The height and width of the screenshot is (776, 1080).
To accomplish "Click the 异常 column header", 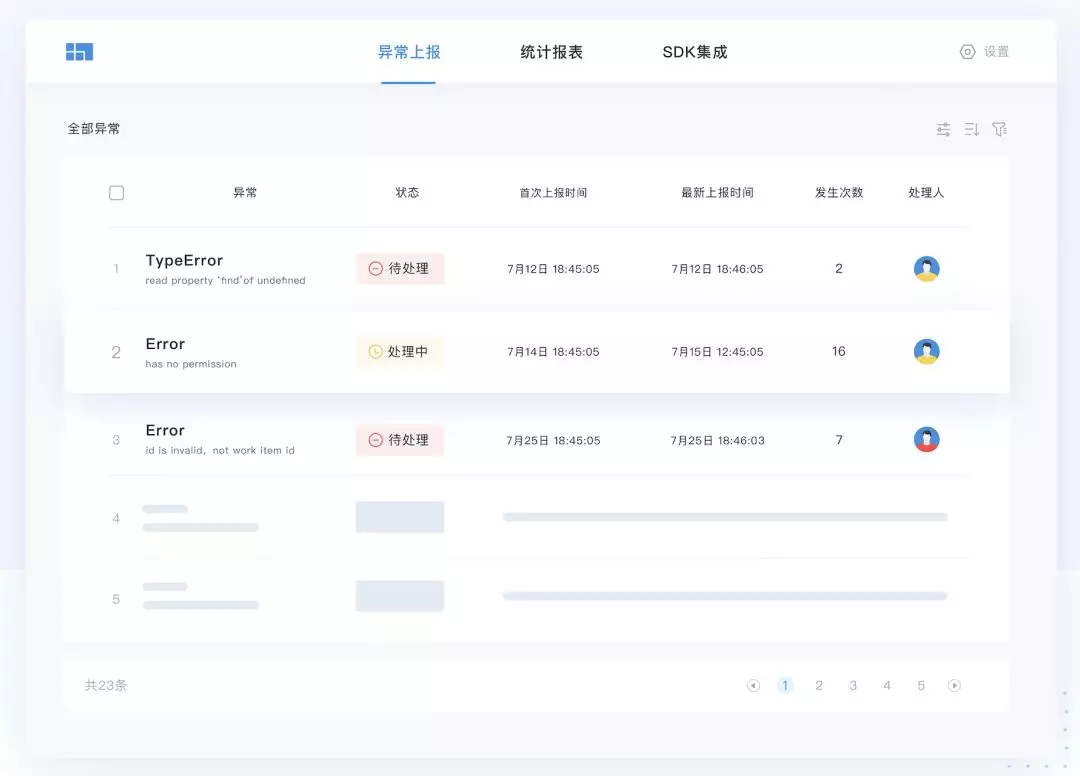I will pyautogui.click(x=245, y=193).
